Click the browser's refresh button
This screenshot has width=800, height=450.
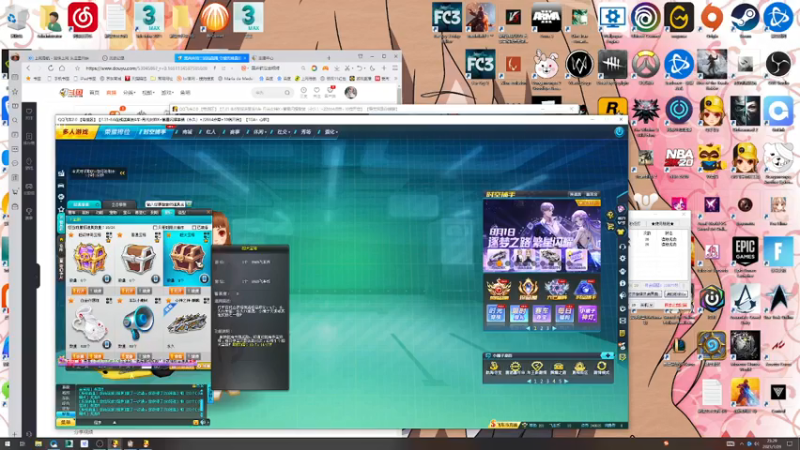51,68
